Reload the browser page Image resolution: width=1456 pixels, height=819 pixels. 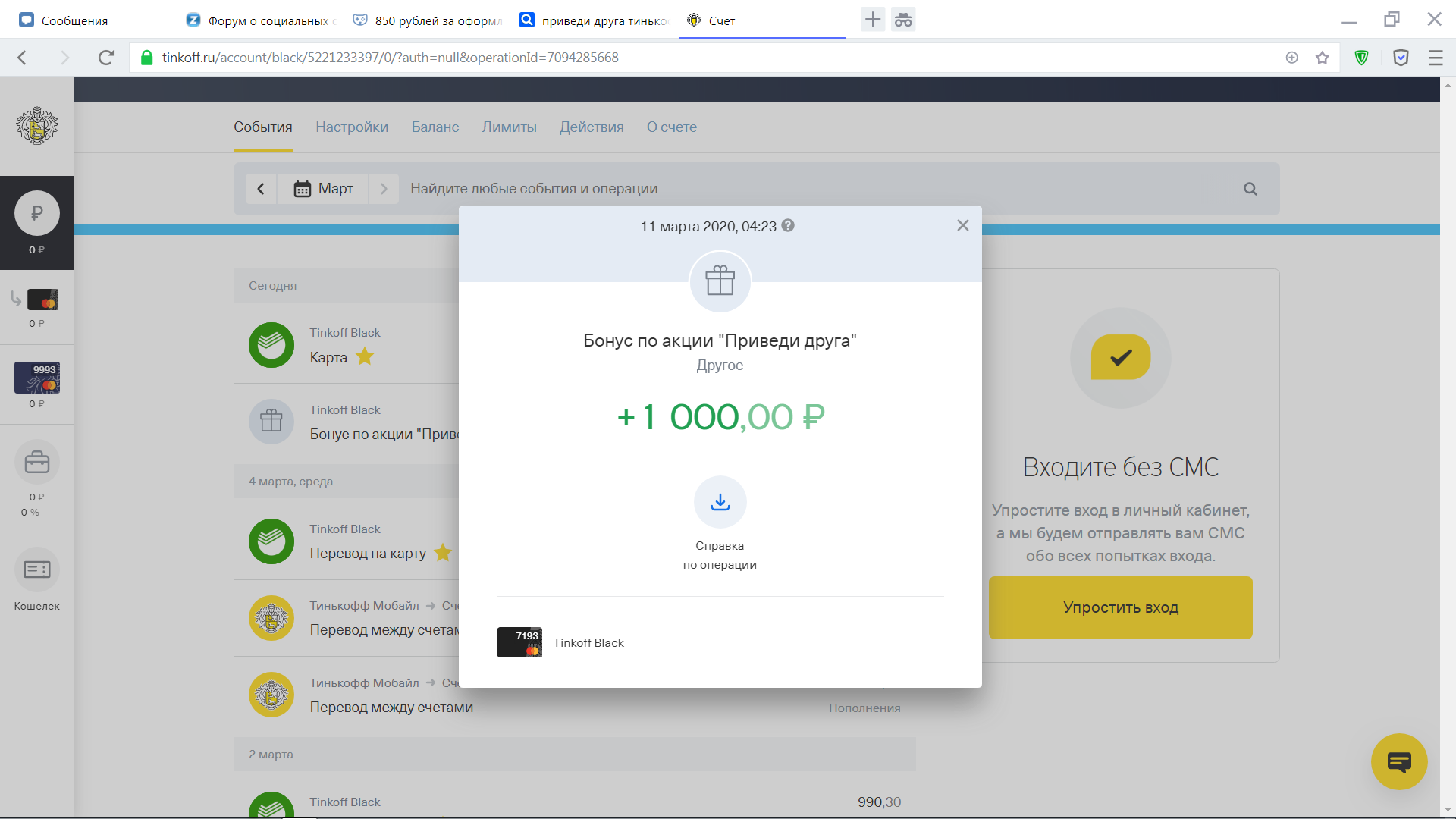pos(106,58)
